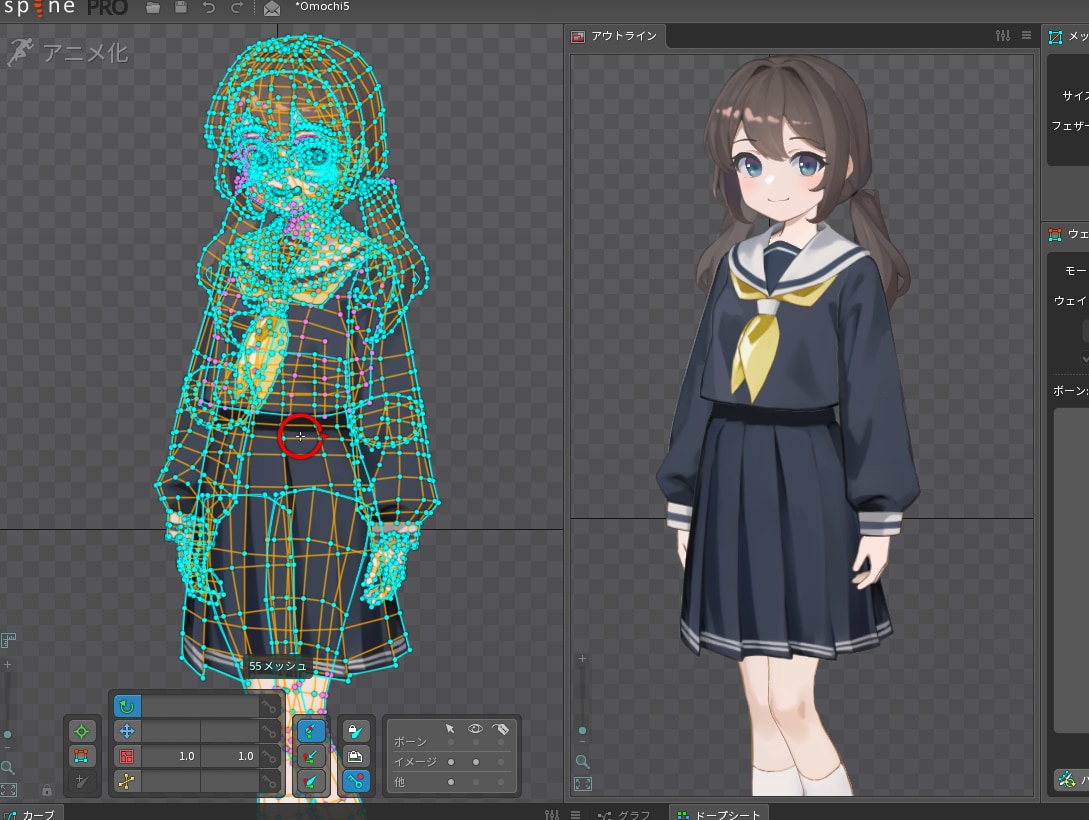Screen dimensions: 1089x820
Task: Click the rulers icon in main viewport
Action: pos(8,639)
